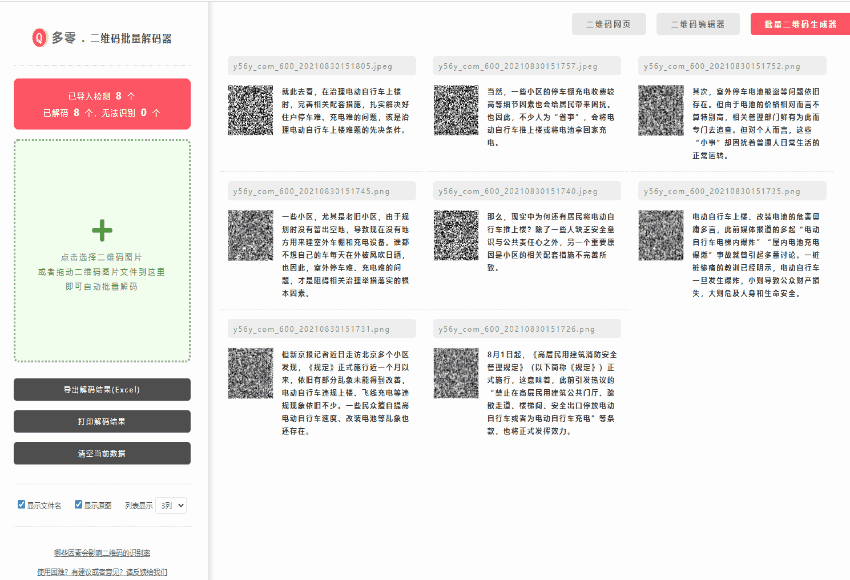850x580 pixels.
Task: Click decoded text starting with 8月1日起
Action: click(x=552, y=392)
